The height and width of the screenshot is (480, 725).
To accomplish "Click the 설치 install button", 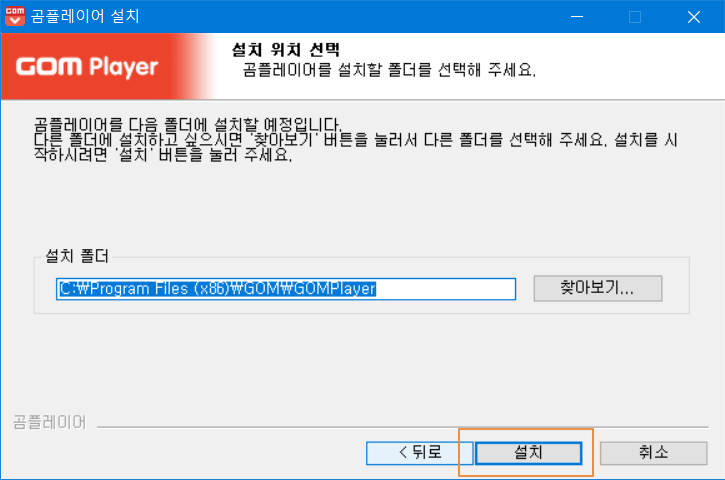I will 528,453.
